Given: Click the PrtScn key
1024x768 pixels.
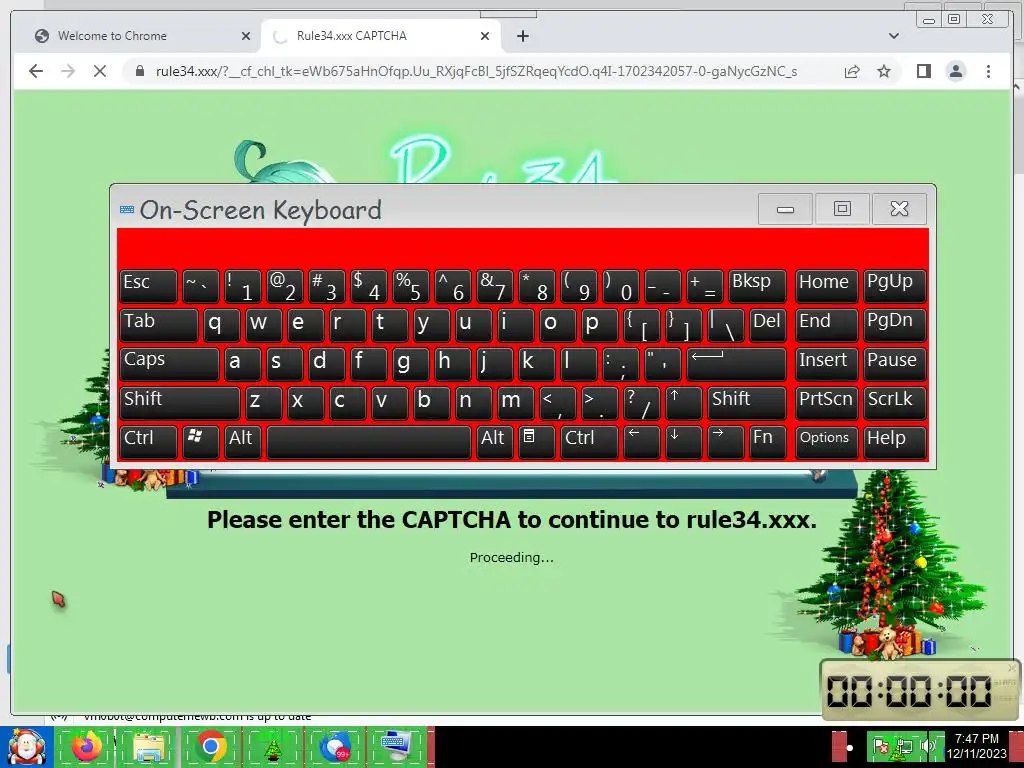Looking at the screenshot, I should click(x=826, y=403).
